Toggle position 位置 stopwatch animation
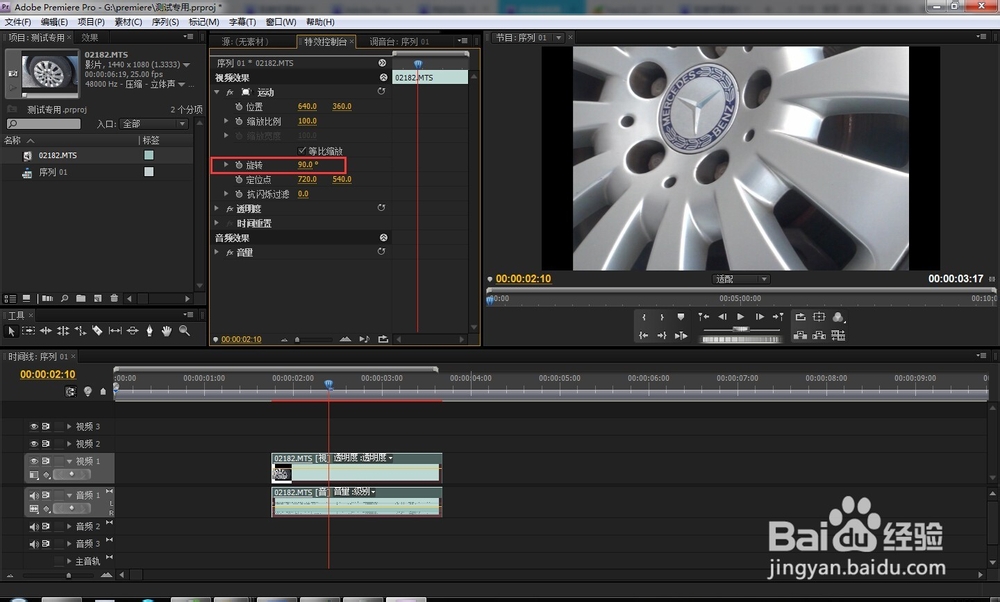 pyautogui.click(x=239, y=106)
